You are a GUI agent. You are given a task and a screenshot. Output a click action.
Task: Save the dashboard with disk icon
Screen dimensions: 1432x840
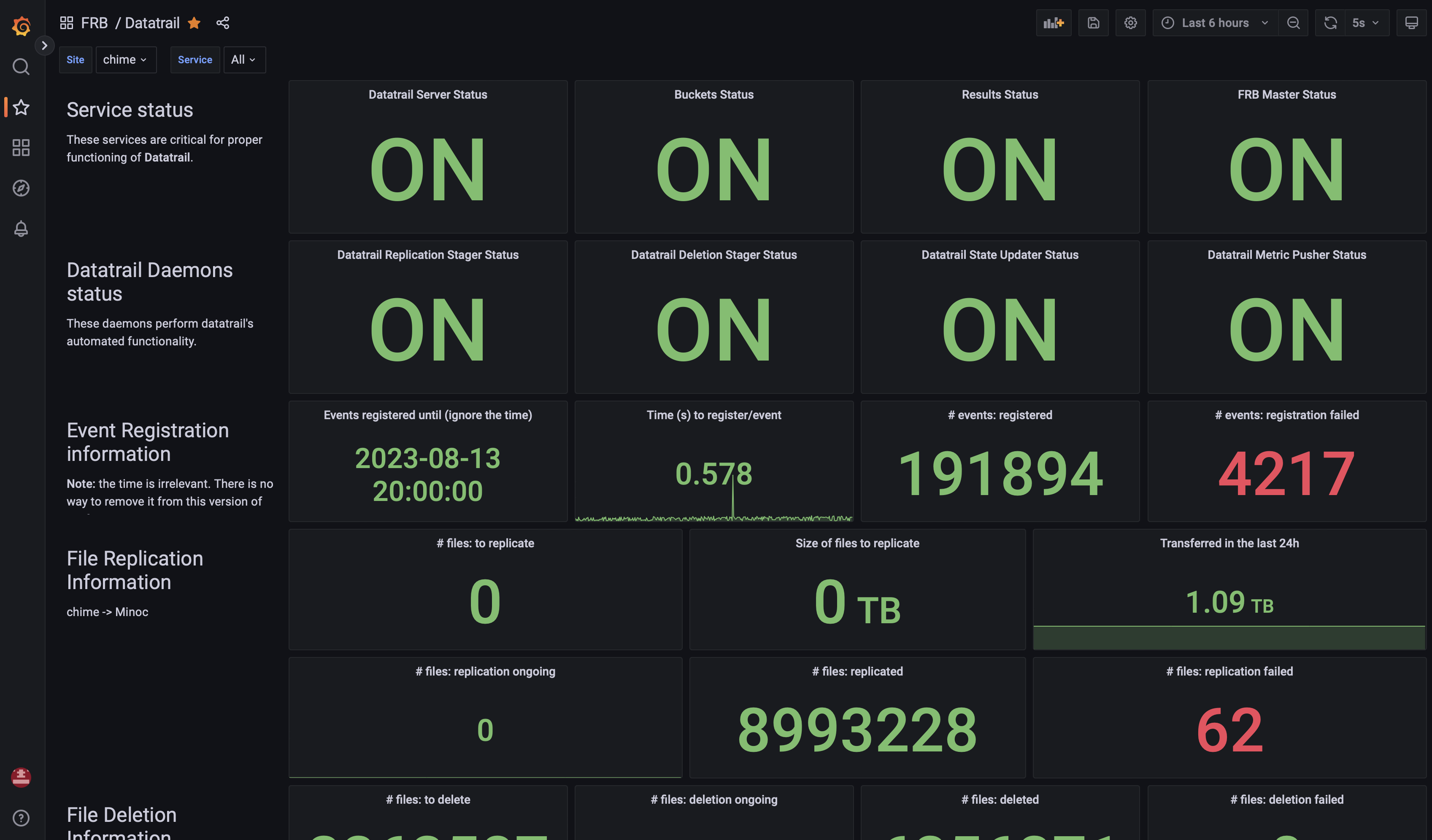[1093, 23]
